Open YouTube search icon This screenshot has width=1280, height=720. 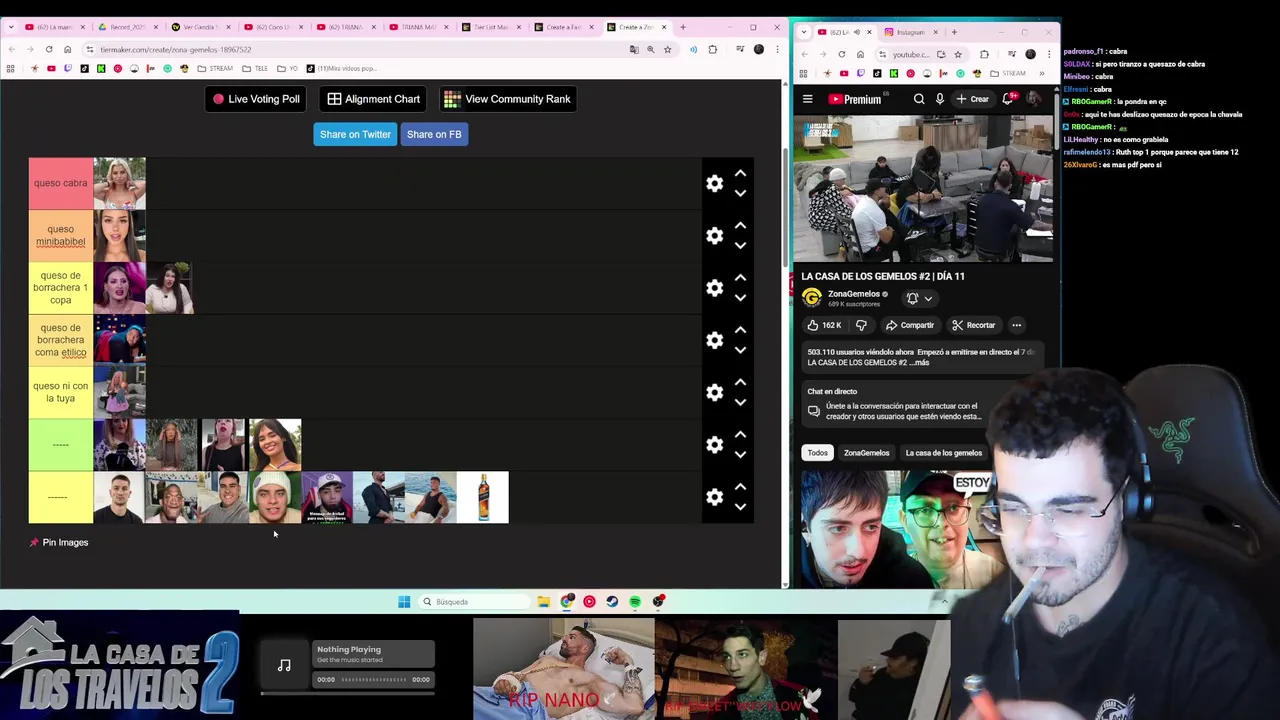(919, 99)
